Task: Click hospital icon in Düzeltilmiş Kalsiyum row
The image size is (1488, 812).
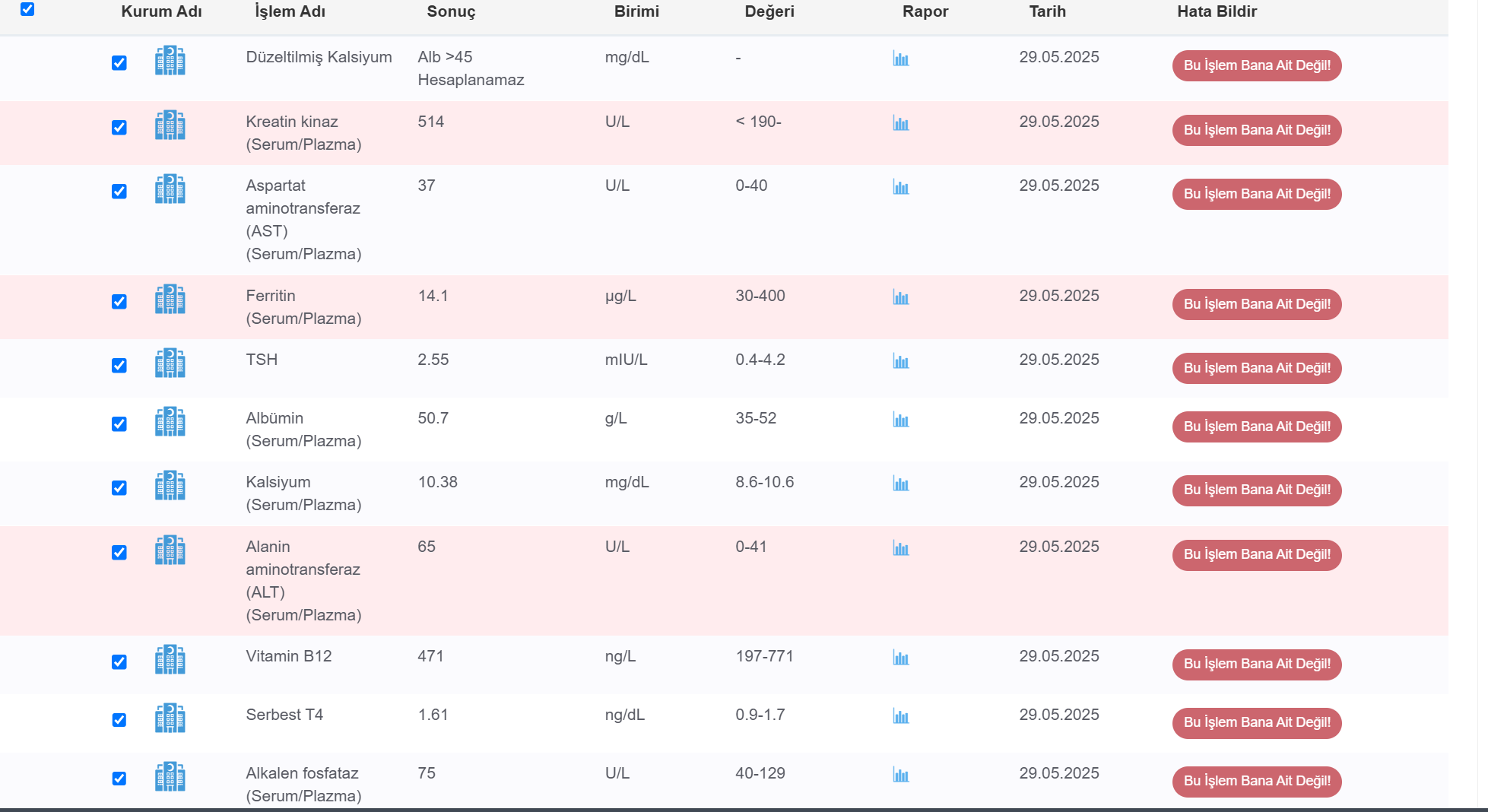Action: [x=170, y=60]
